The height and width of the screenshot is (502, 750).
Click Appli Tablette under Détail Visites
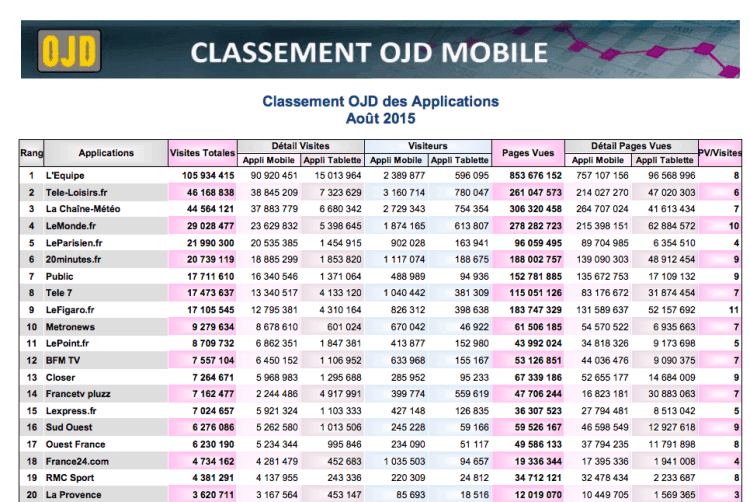(332, 160)
